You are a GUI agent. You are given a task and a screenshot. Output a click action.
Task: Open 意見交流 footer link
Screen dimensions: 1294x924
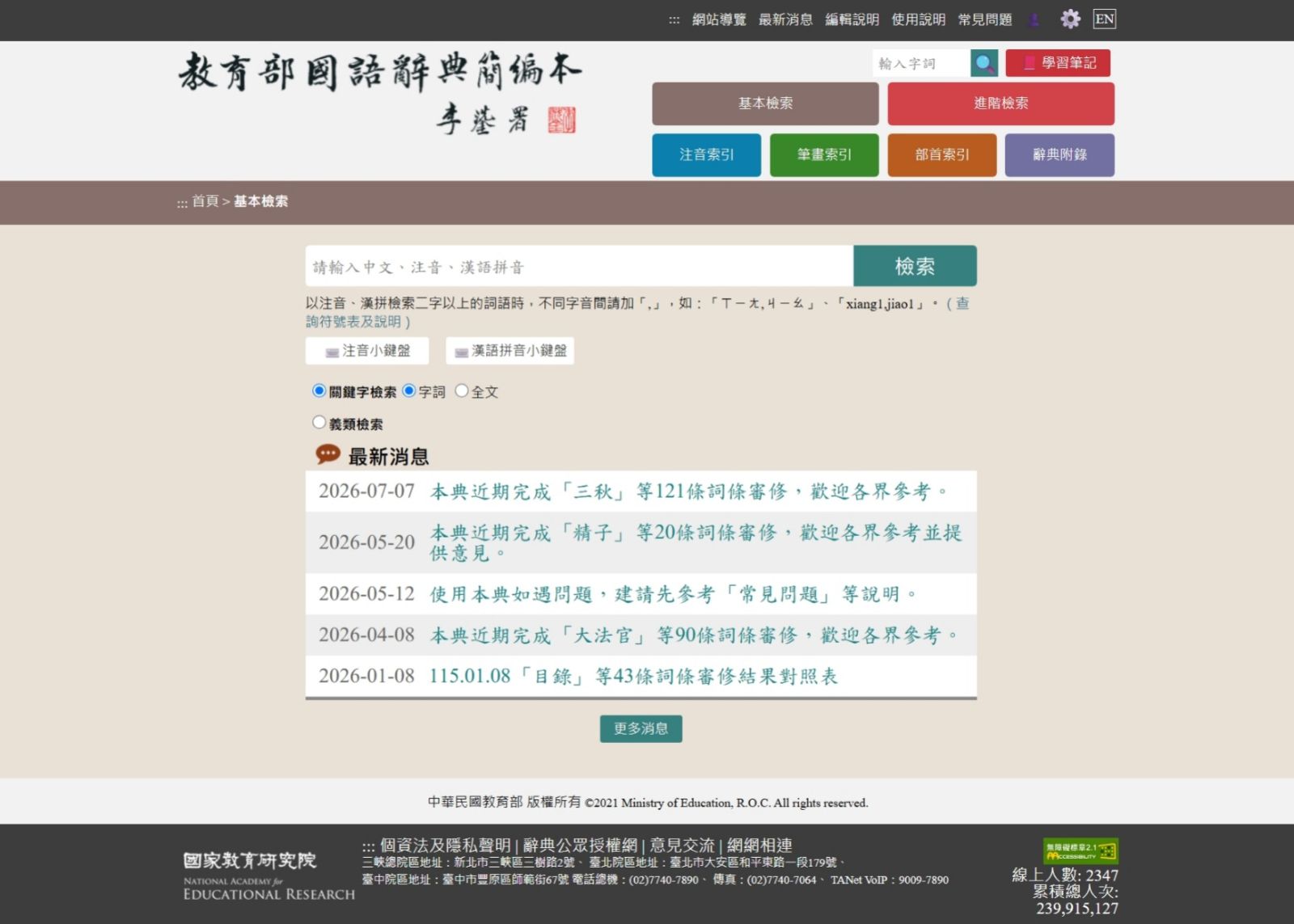[x=682, y=846]
